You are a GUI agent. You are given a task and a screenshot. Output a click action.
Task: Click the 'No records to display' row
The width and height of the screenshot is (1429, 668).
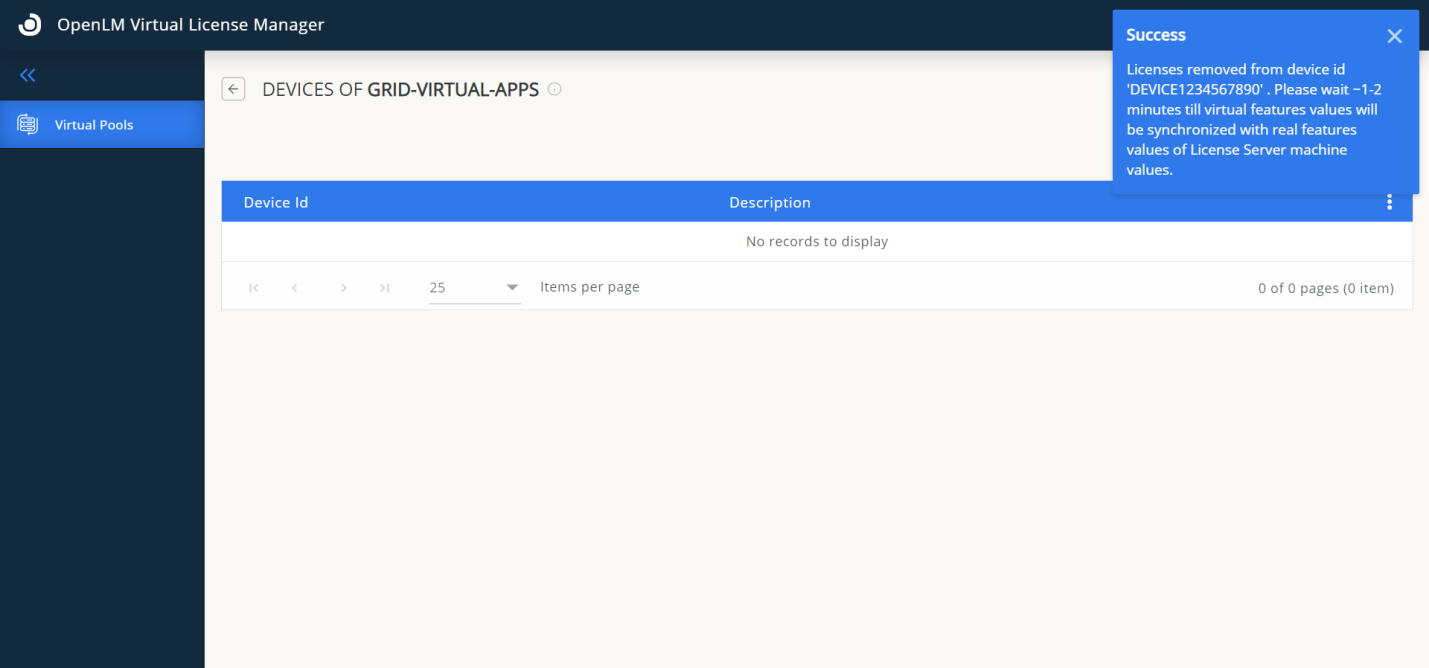816,241
